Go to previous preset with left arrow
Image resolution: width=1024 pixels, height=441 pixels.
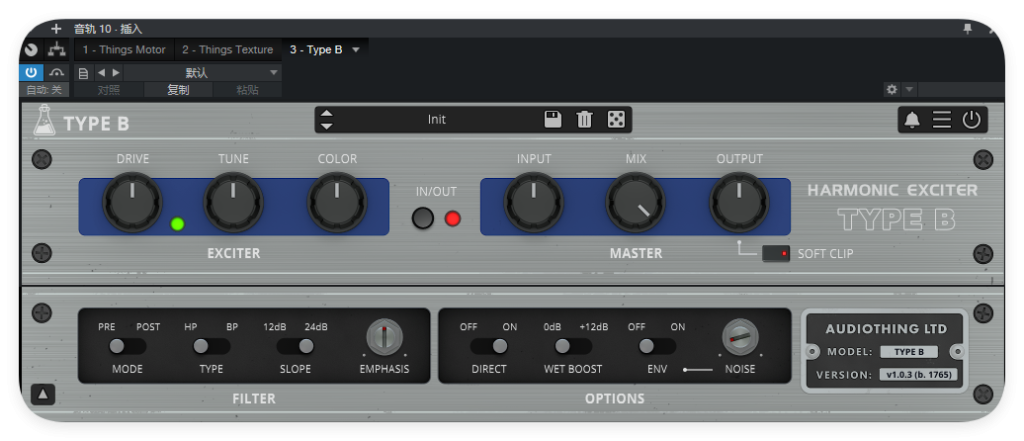101,73
